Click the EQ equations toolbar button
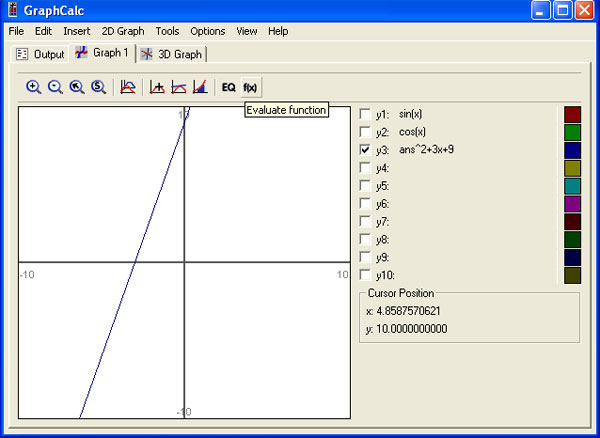Image resolution: width=600 pixels, height=438 pixels. (x=228, y=87)
